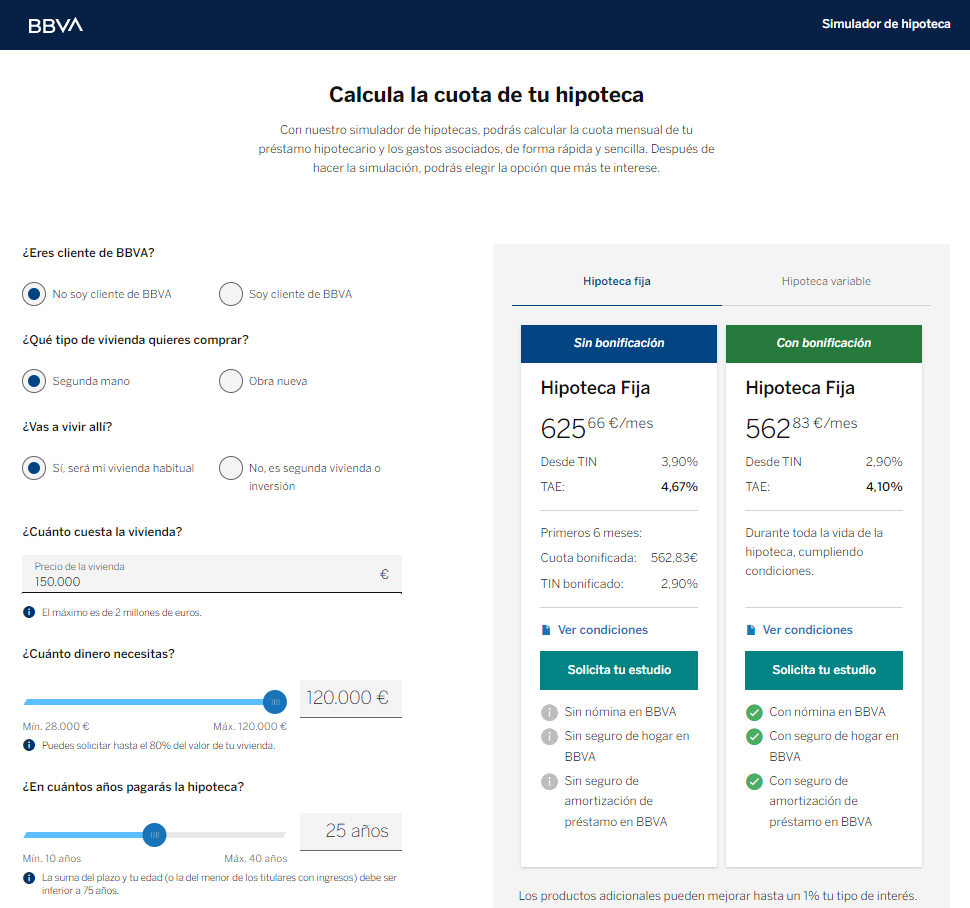
Task: Select No, es segunda vivienda o inversión
Action: click(x=231, y=468)
